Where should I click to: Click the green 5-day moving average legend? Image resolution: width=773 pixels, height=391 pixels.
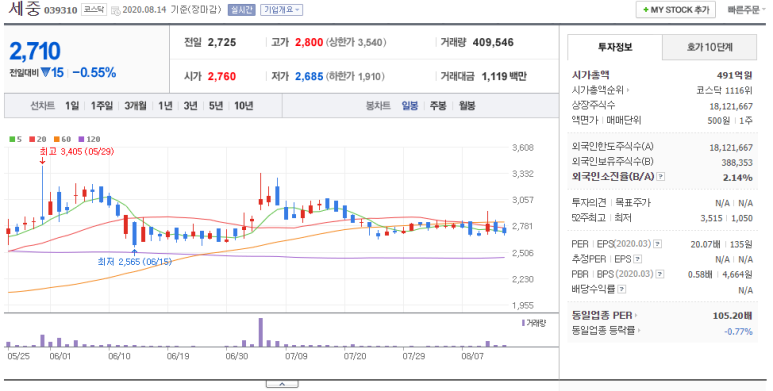[x=15, y=139]
